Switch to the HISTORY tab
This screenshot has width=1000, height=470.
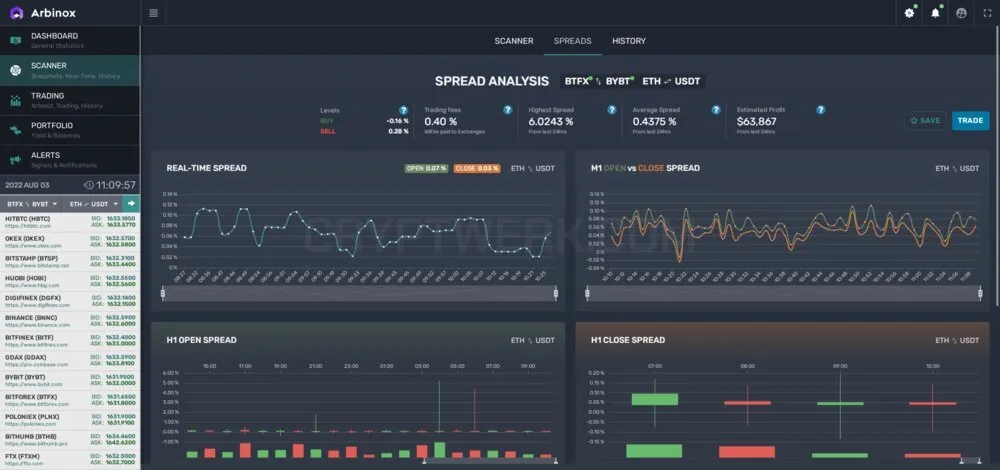(x=629, y=41)
